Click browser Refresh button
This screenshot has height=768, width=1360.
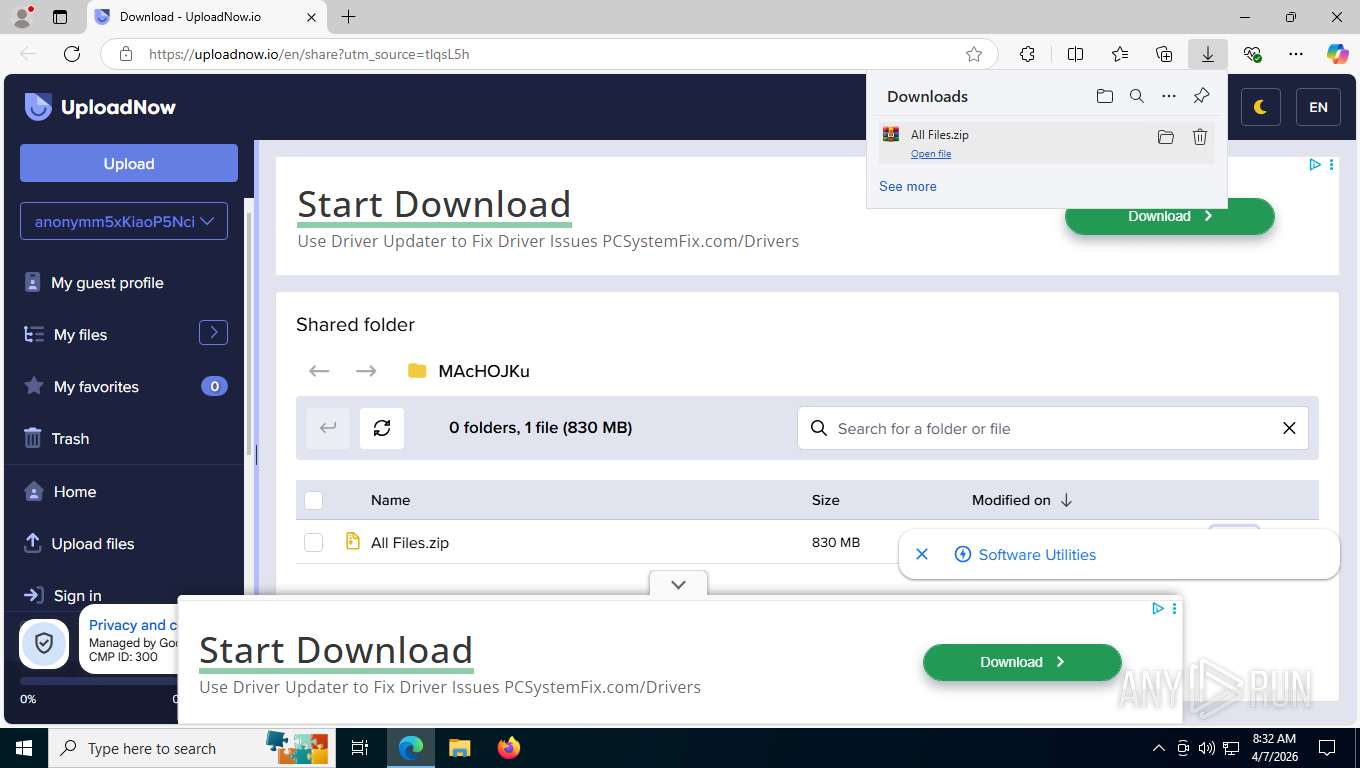[x=72, y=54]
